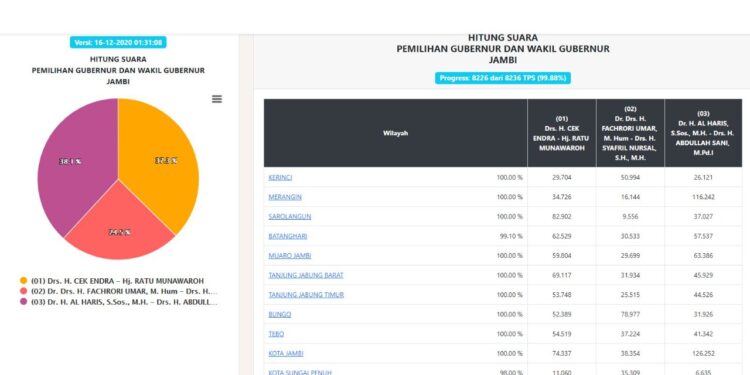Toggle legend entry (03) Dr. H. AL HARIS

[124, 302]
